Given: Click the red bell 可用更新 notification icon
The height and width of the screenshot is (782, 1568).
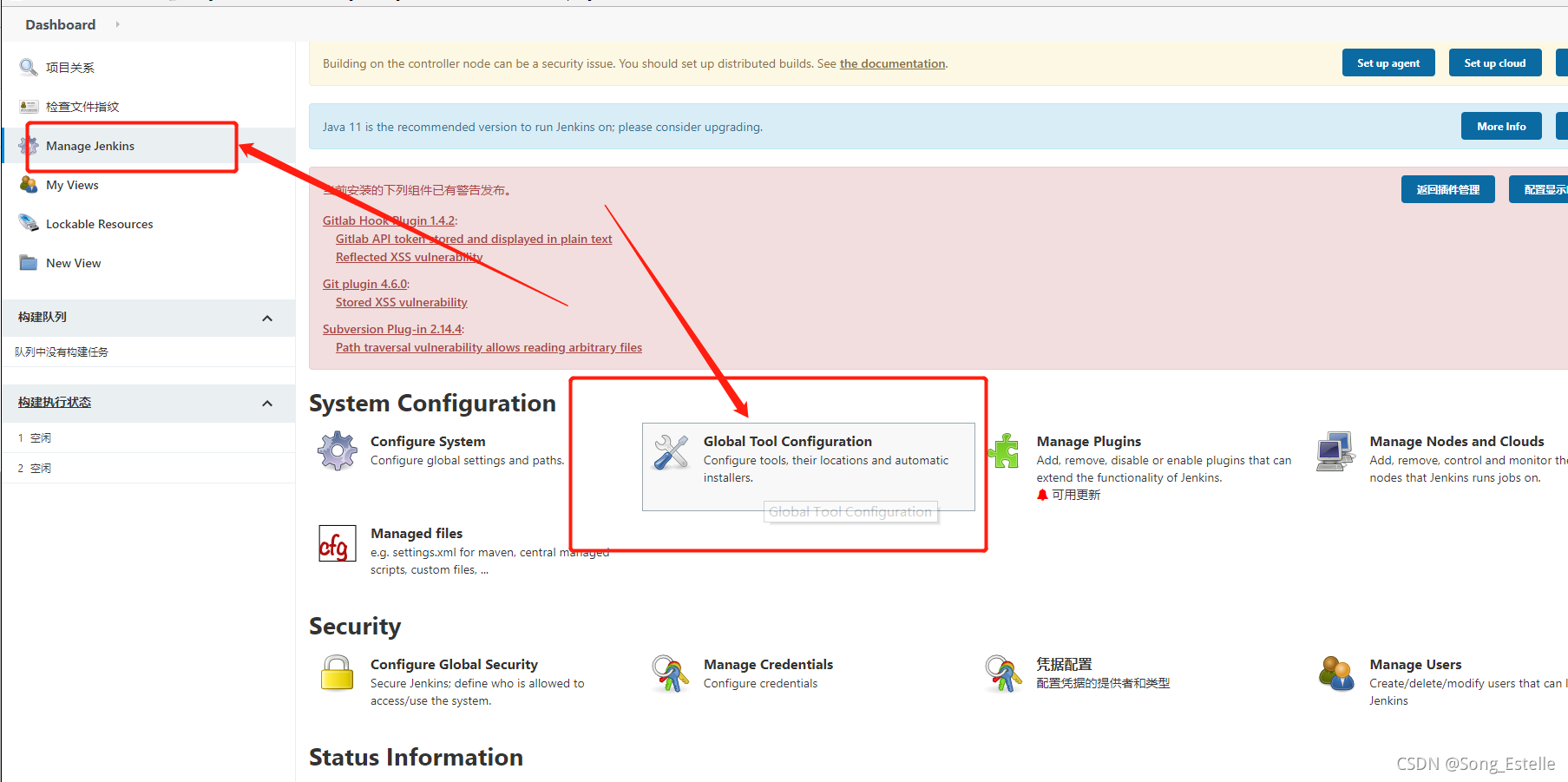Looking at the screenshot, I should pyautogui.click(x=1042, y=495).
